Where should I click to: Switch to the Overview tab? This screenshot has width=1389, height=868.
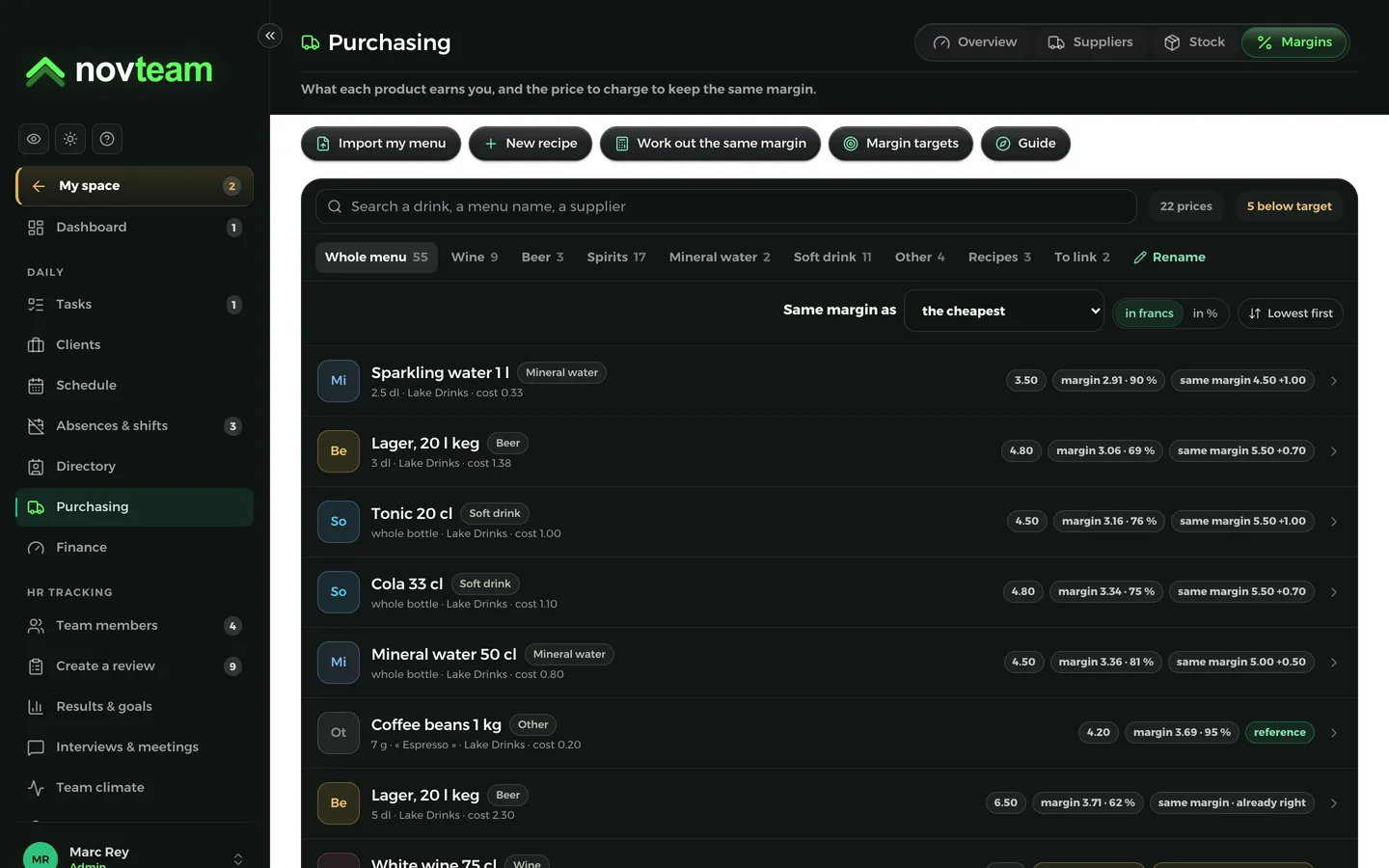point(974,42)
